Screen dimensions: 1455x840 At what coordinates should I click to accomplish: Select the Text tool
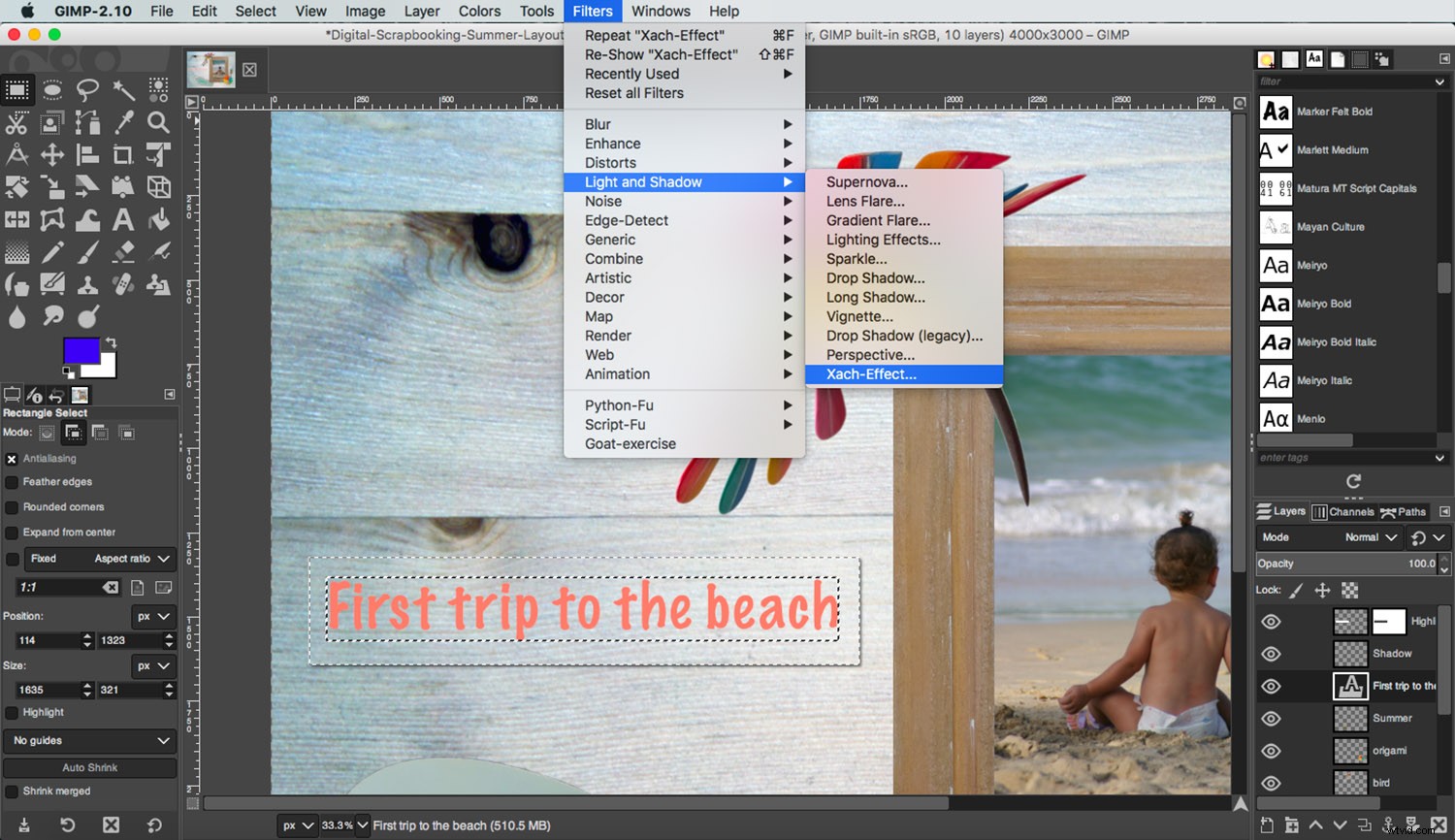pyautogui.click(x=123, y=219)
